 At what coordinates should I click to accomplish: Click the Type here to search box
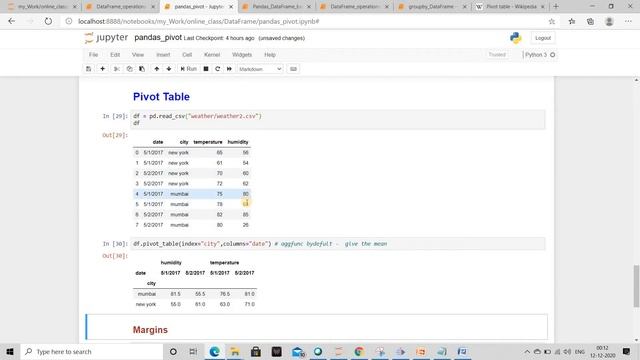92,351
